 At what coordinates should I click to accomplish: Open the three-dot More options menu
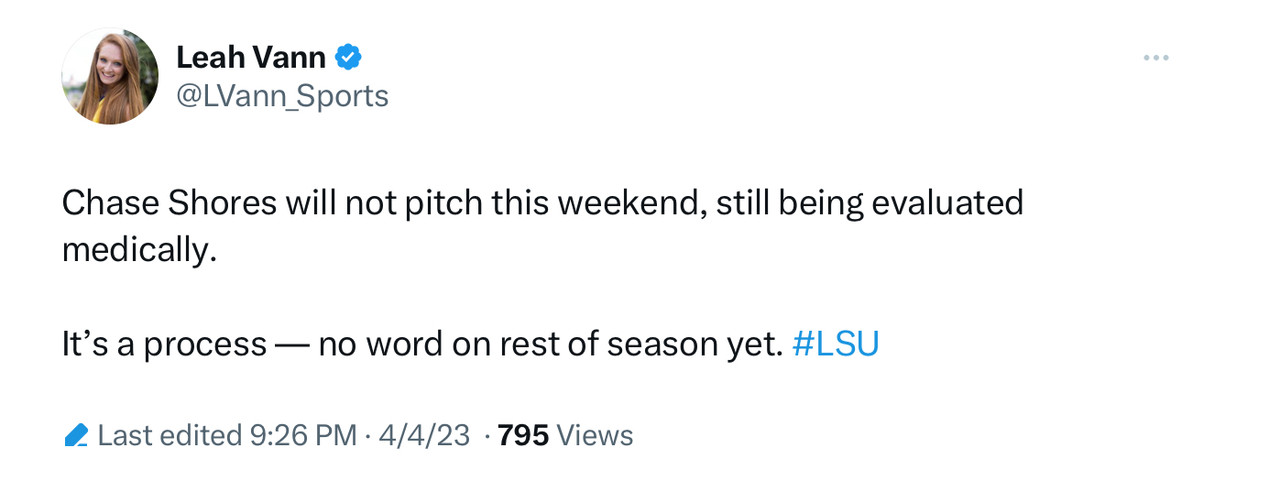click(1156, 58)
